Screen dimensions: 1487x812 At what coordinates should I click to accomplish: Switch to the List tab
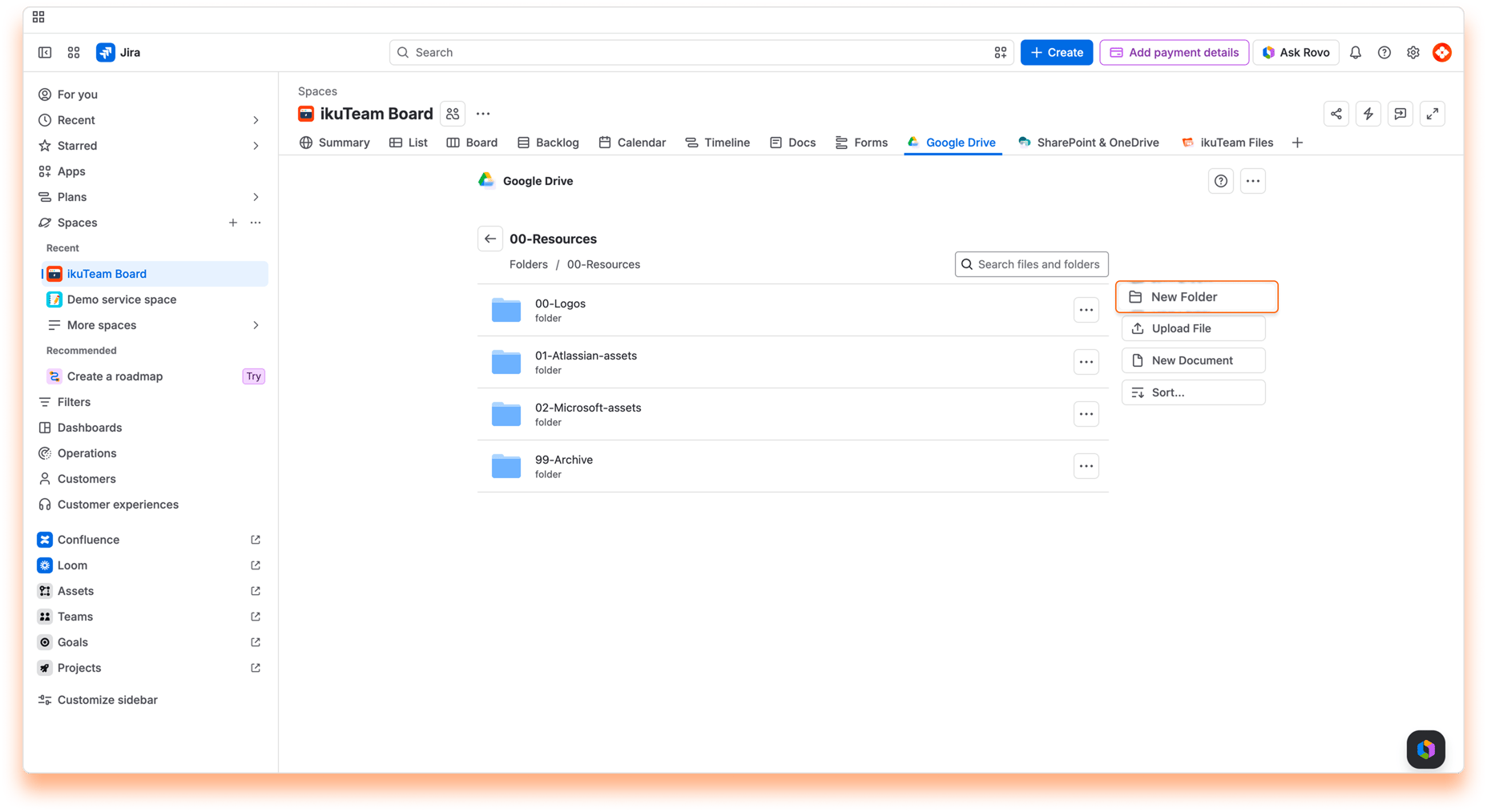coord(409,143)
